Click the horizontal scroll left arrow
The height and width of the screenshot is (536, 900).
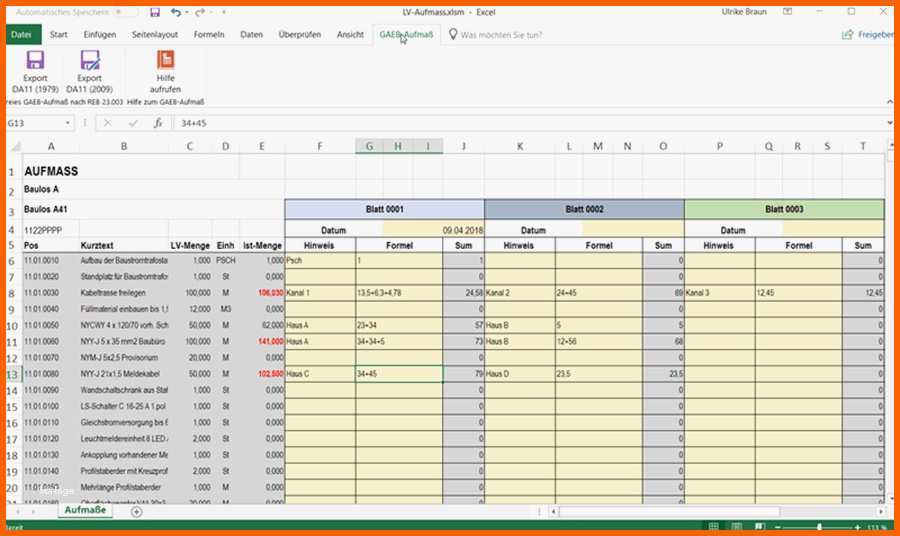point(553,511)
